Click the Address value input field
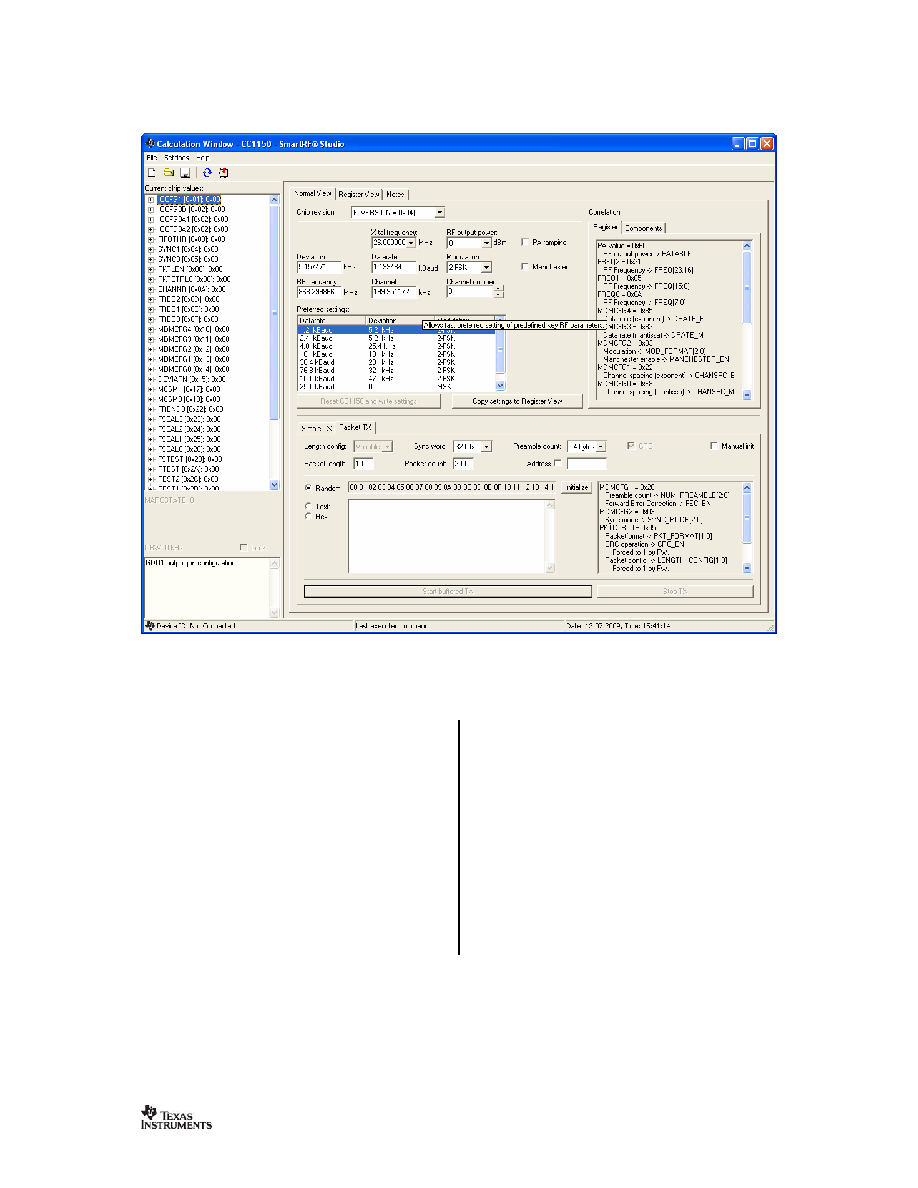This screenshot has height=1188, width=918. (x=586, y=463)
